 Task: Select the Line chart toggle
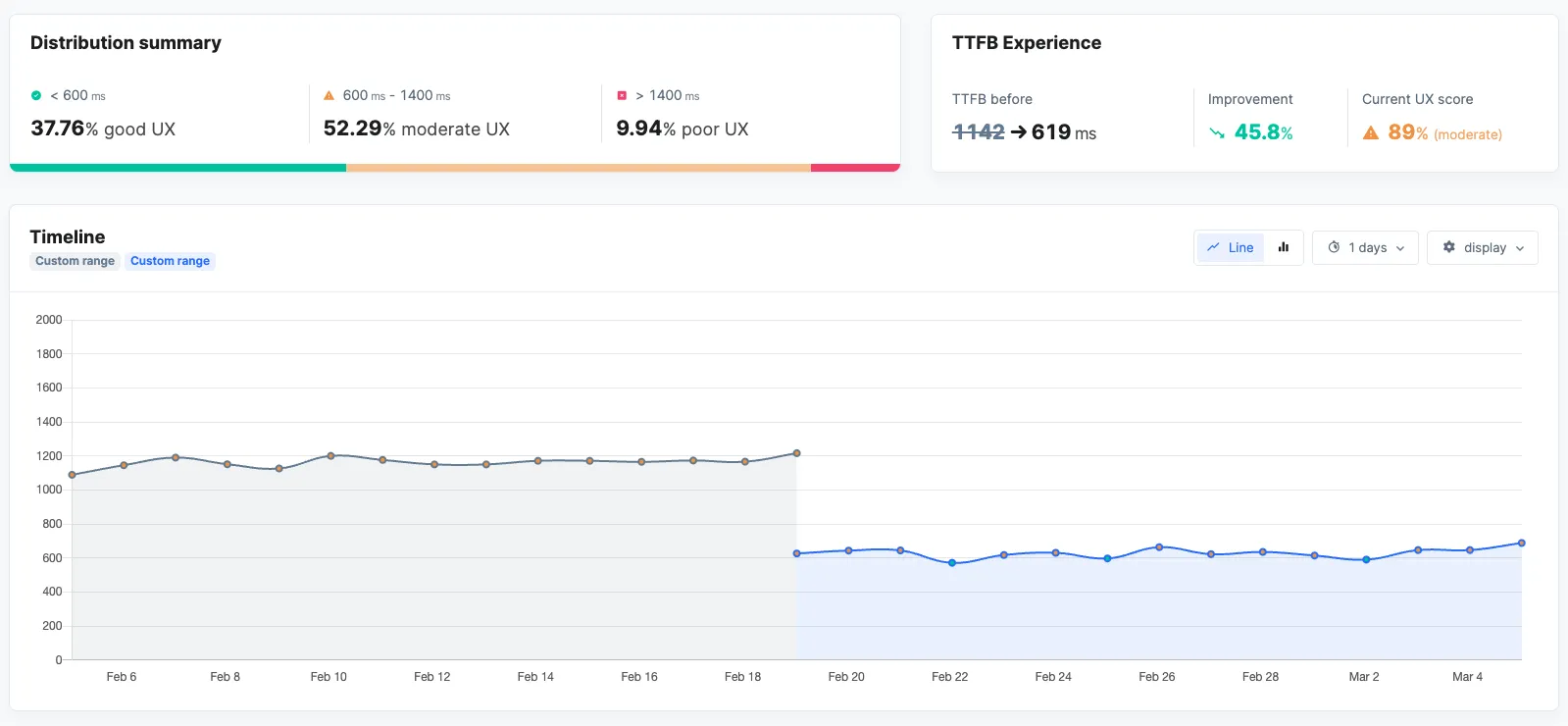pyautogui.click(x=1230, y=247)
